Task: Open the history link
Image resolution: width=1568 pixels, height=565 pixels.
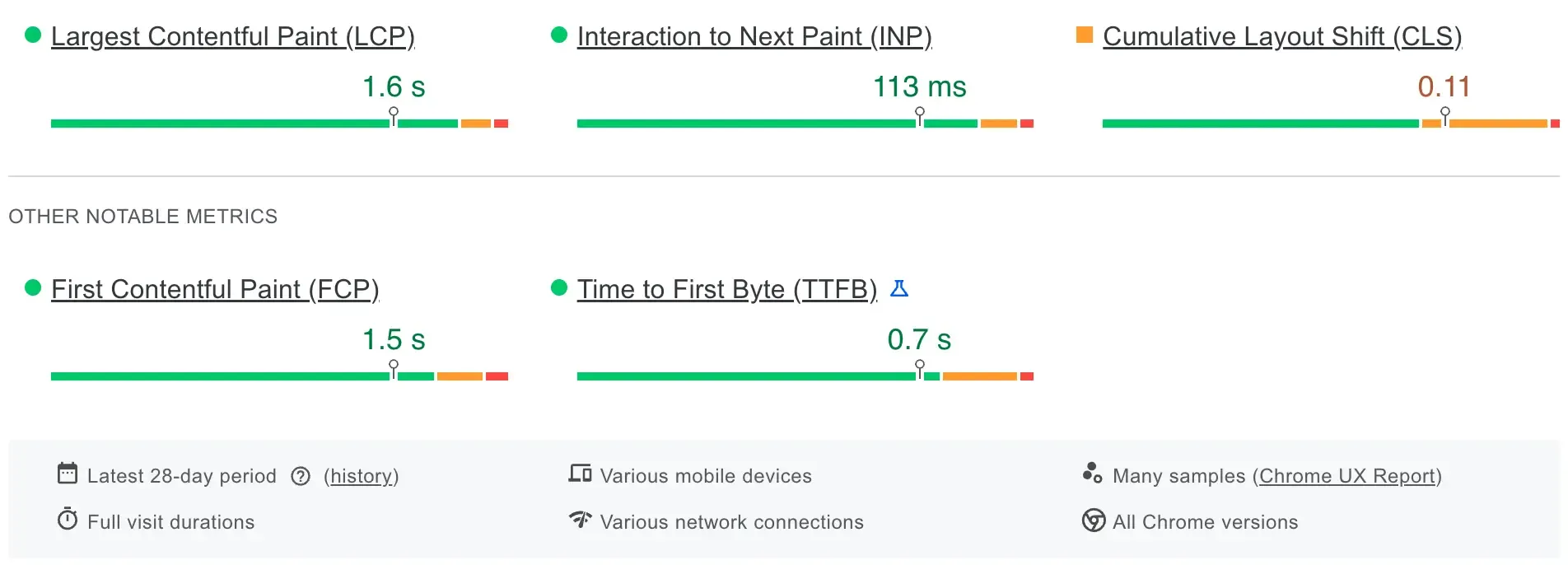Action: point(361,476)
